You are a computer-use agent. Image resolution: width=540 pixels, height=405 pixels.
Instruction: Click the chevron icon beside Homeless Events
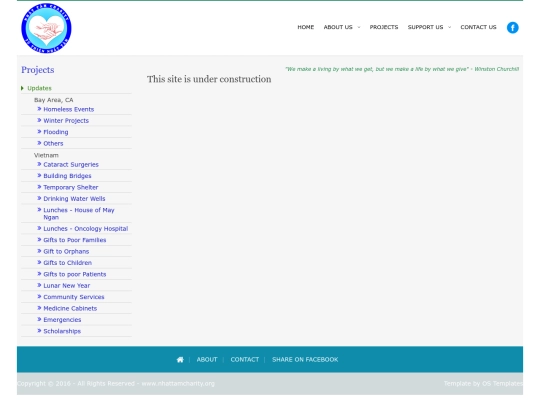point(39,109)
